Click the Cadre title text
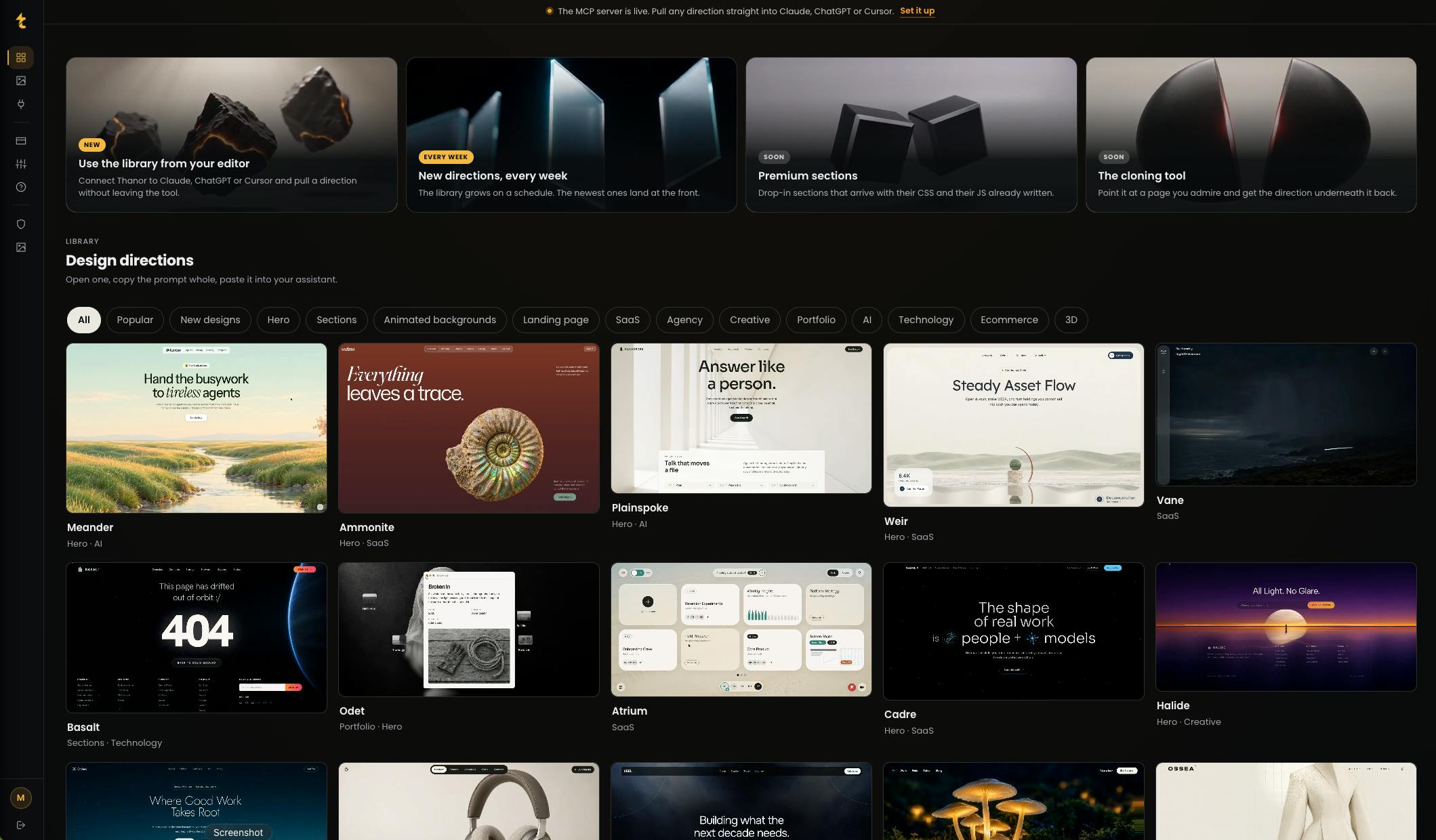Image resolution: width=1436 pixels, height=840 pixels. tap(900, 714)
